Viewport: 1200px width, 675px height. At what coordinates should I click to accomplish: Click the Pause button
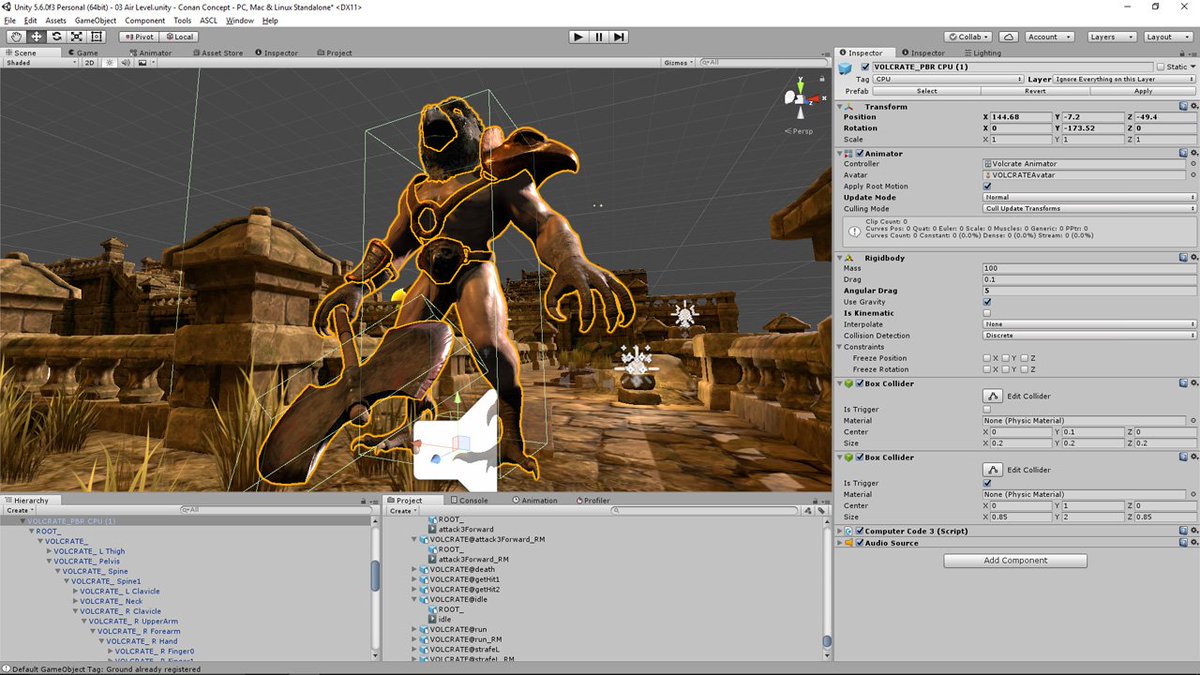[x=599, y=37]
